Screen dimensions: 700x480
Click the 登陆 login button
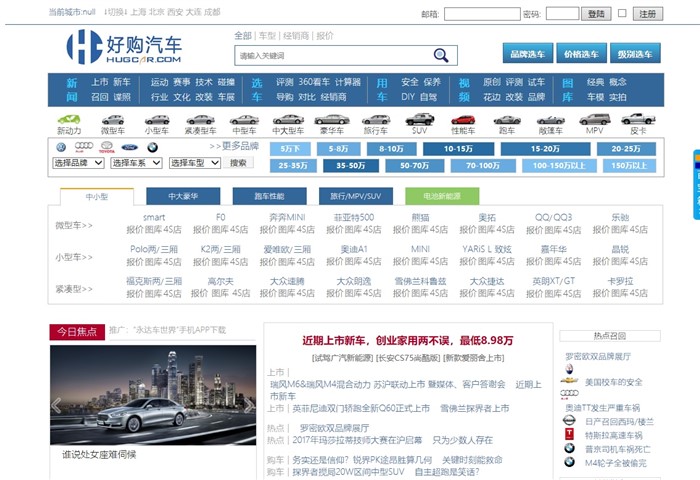pyautogui.click(x=596, y=14)
